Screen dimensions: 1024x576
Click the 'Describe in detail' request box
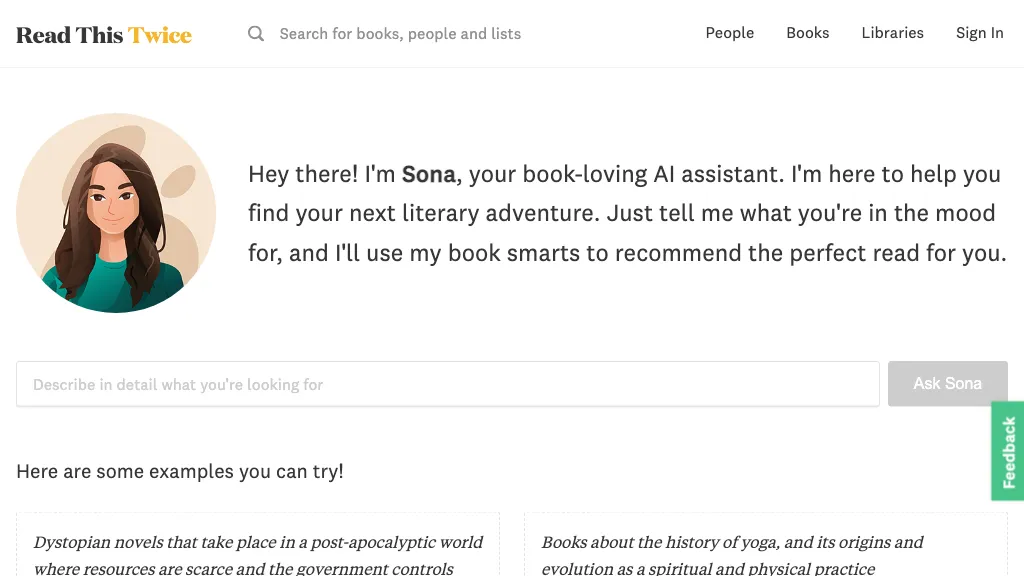(447, 384)
